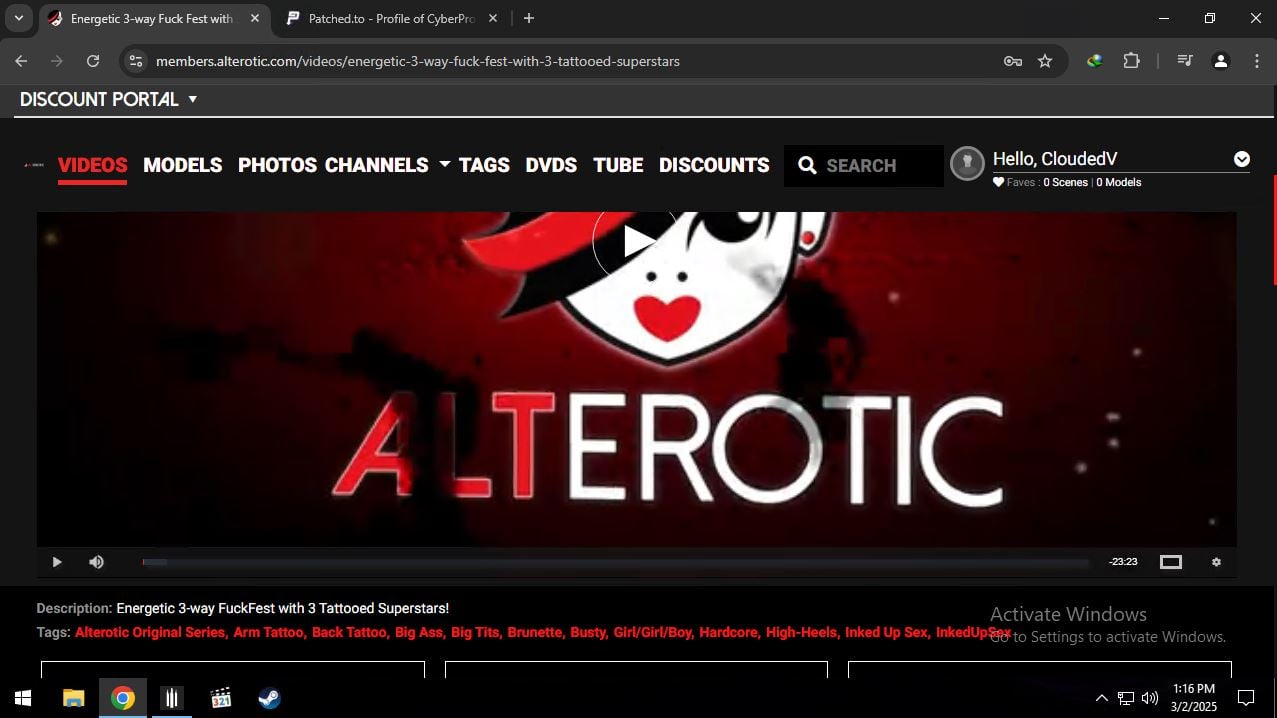Screen dimensions: 1277x718
Task: Click the High-Heels tag
Action: [x=802, y=632]
